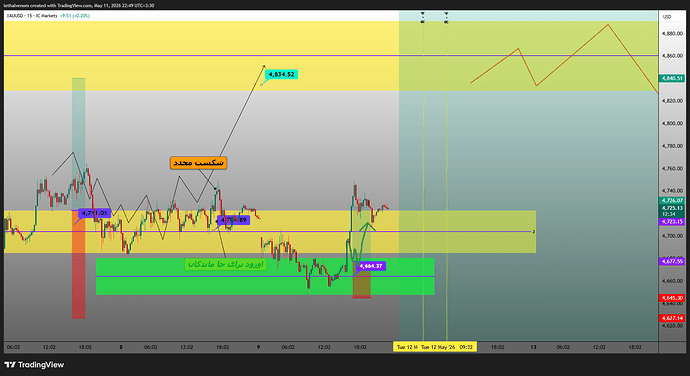Select the purple 4,711.01 position price label
690x376 pixels.
95,213
